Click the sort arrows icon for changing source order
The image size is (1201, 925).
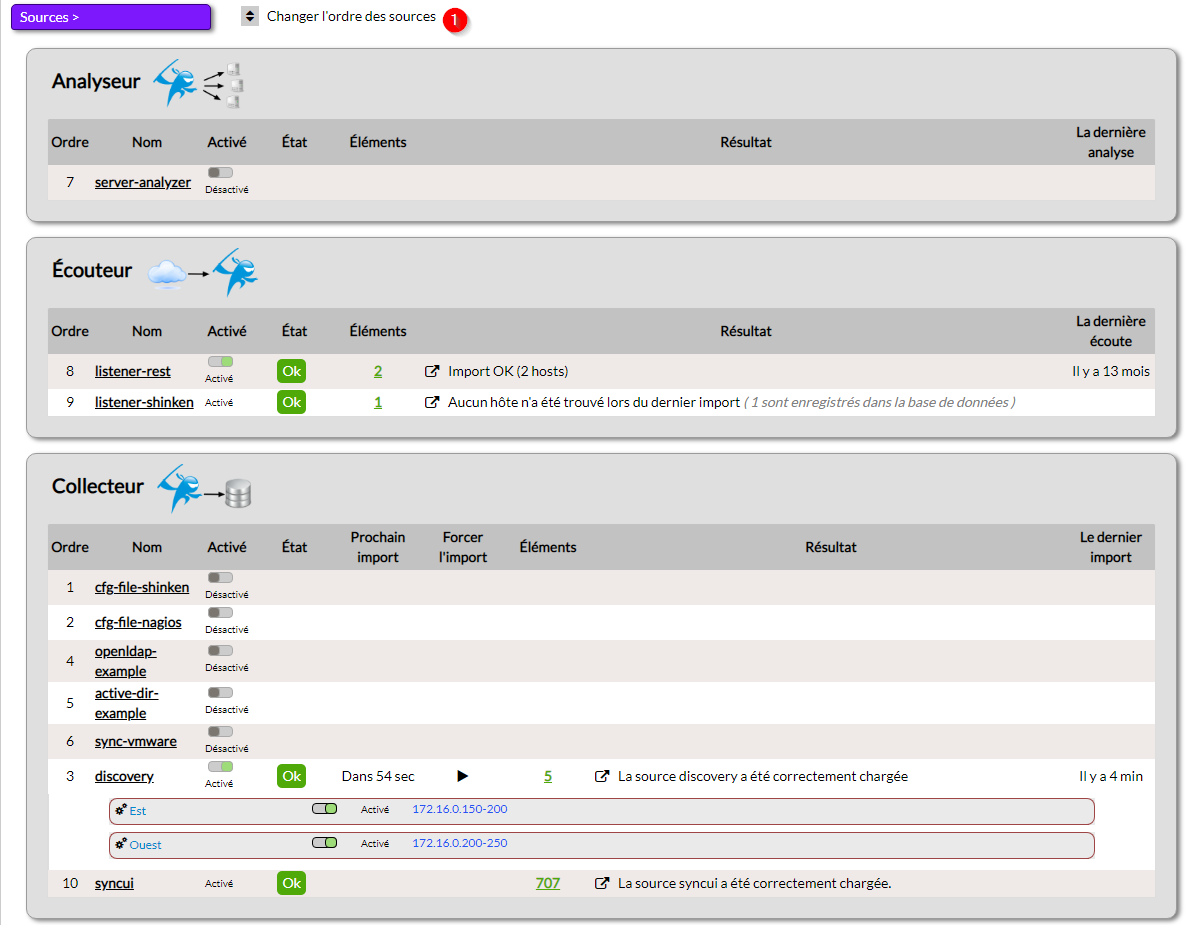click(x=250, y=17)
